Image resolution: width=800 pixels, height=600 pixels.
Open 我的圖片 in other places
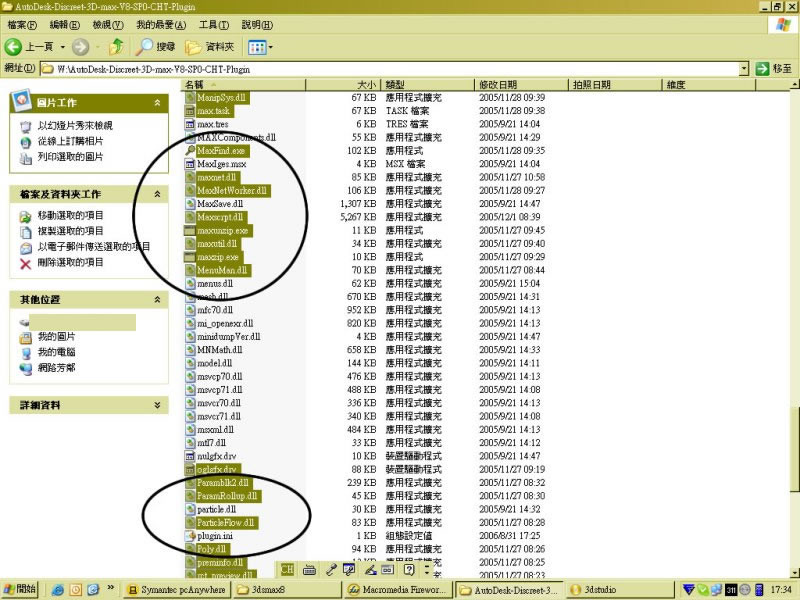[x=56, y=337]
